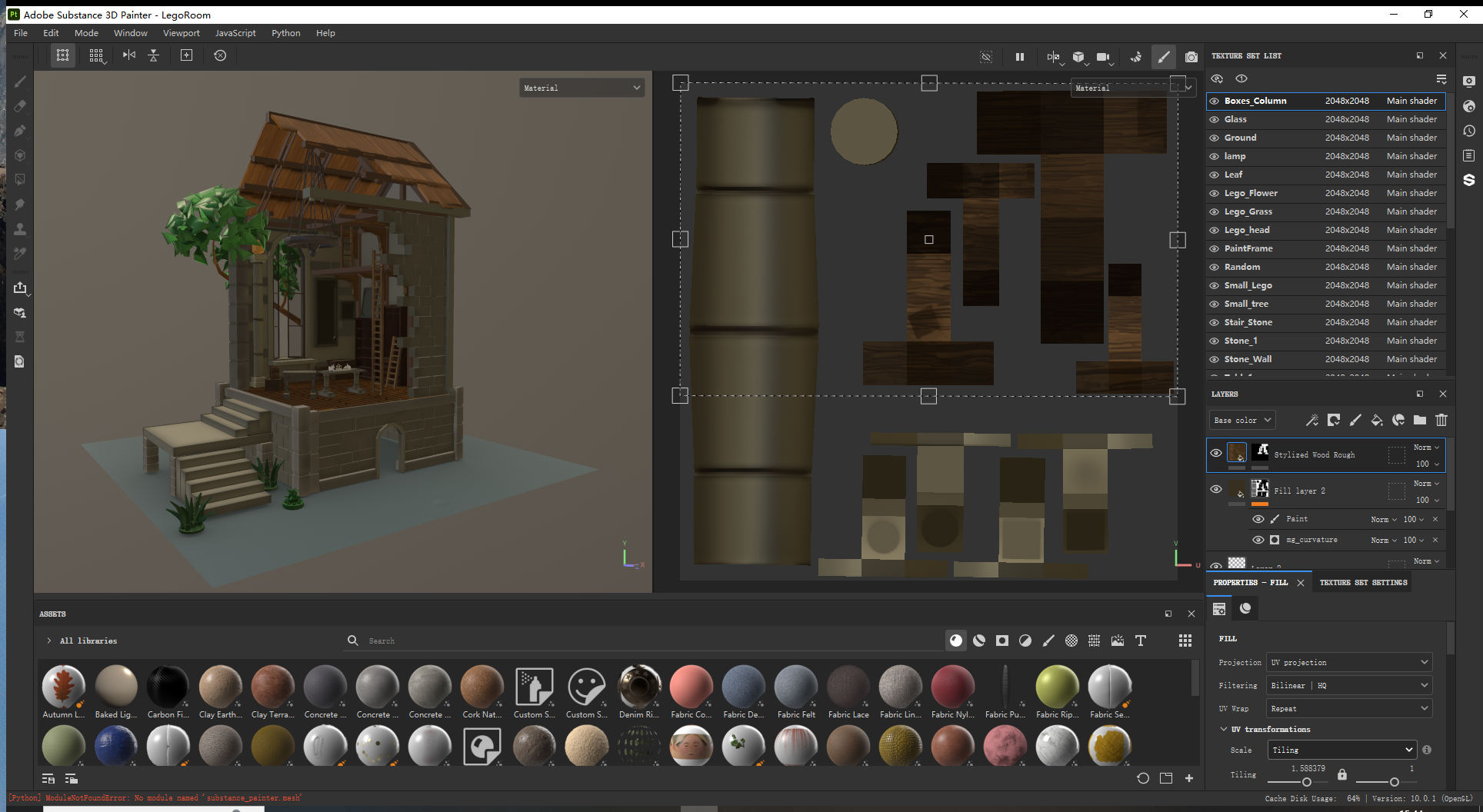The image size is (1483, 812).
Task: Open the Export textures icon
Action: click(x=20, y=288)
